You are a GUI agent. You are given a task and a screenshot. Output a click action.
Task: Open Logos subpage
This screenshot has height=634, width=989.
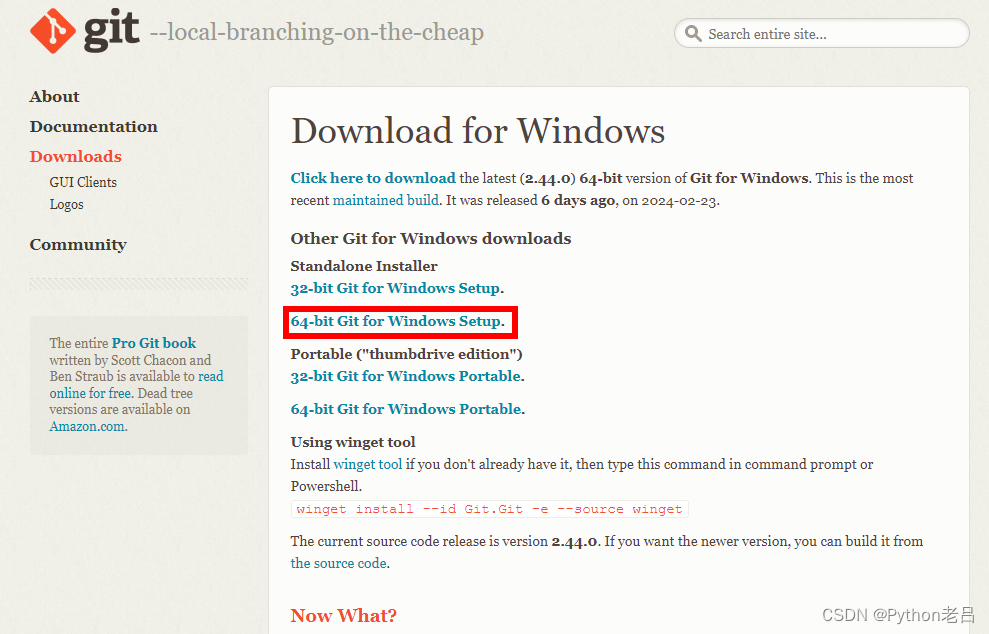[66, 204]
